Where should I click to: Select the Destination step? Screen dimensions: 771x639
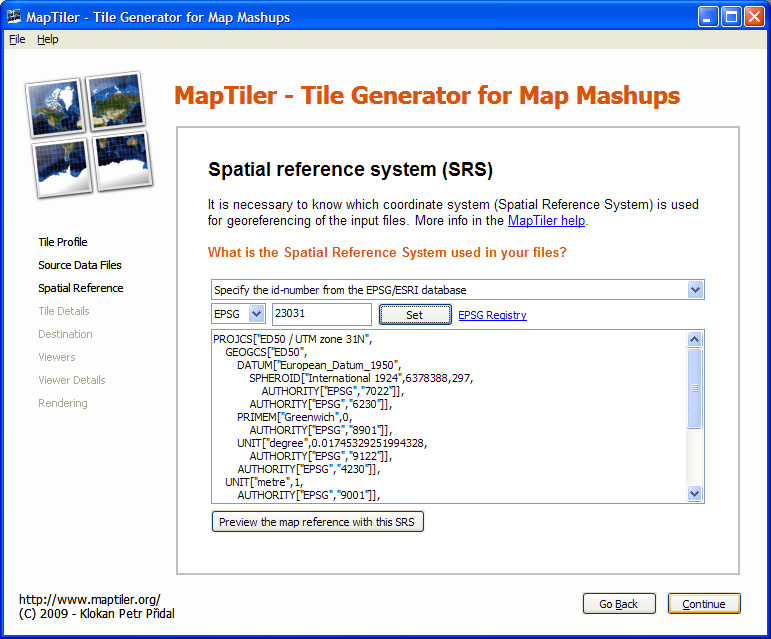coord(65,334)
